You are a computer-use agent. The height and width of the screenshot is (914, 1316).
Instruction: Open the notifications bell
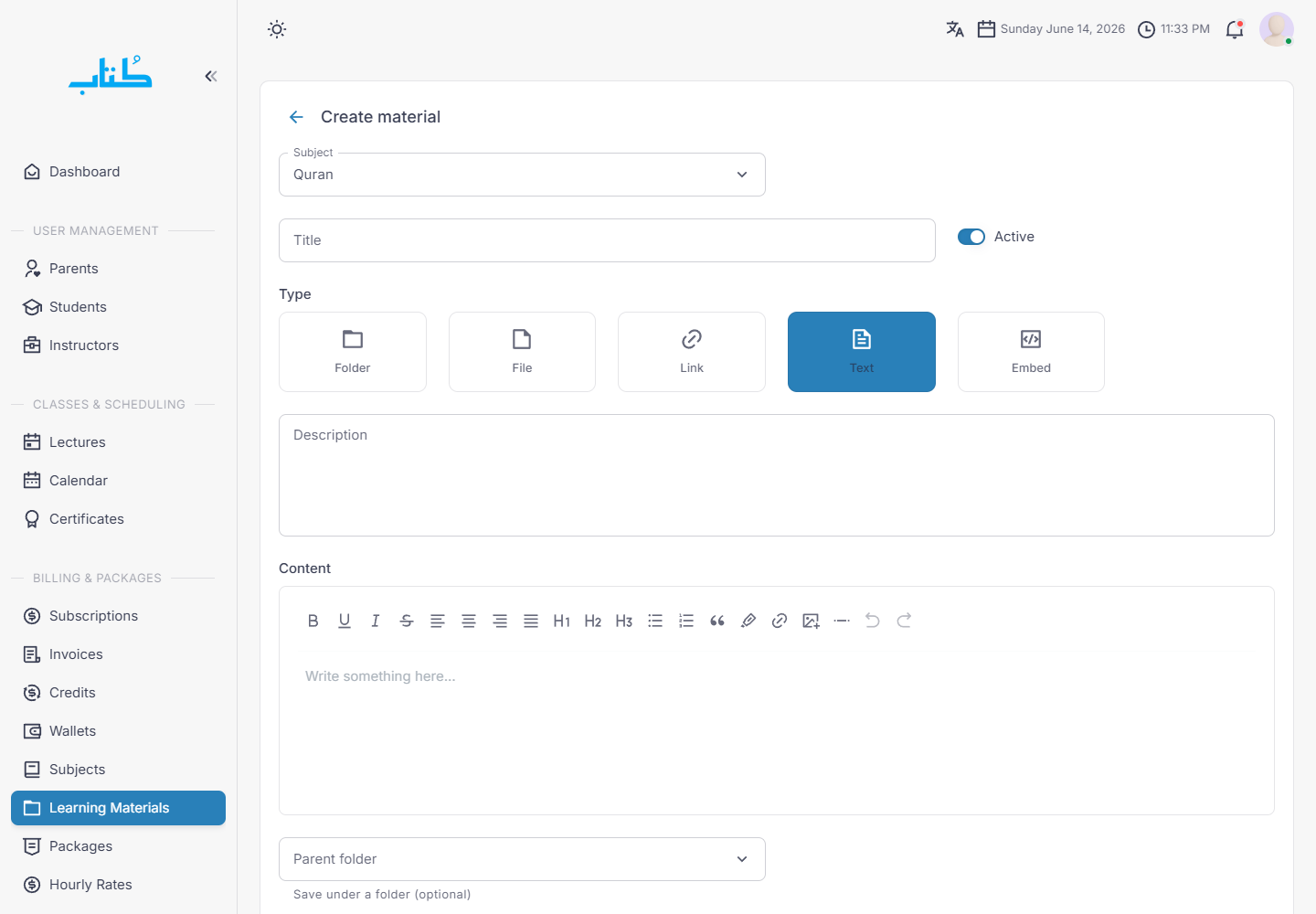pos(1235,29)
